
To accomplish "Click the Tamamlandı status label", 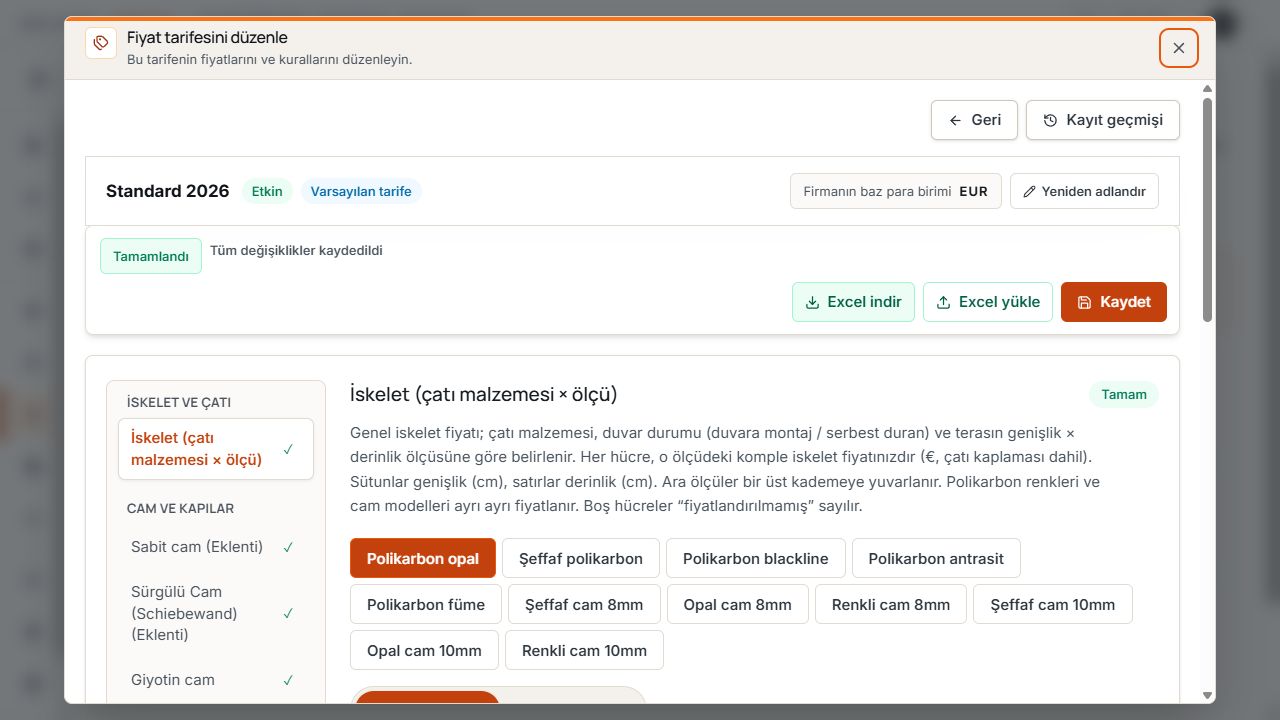I will pos(151,256).
